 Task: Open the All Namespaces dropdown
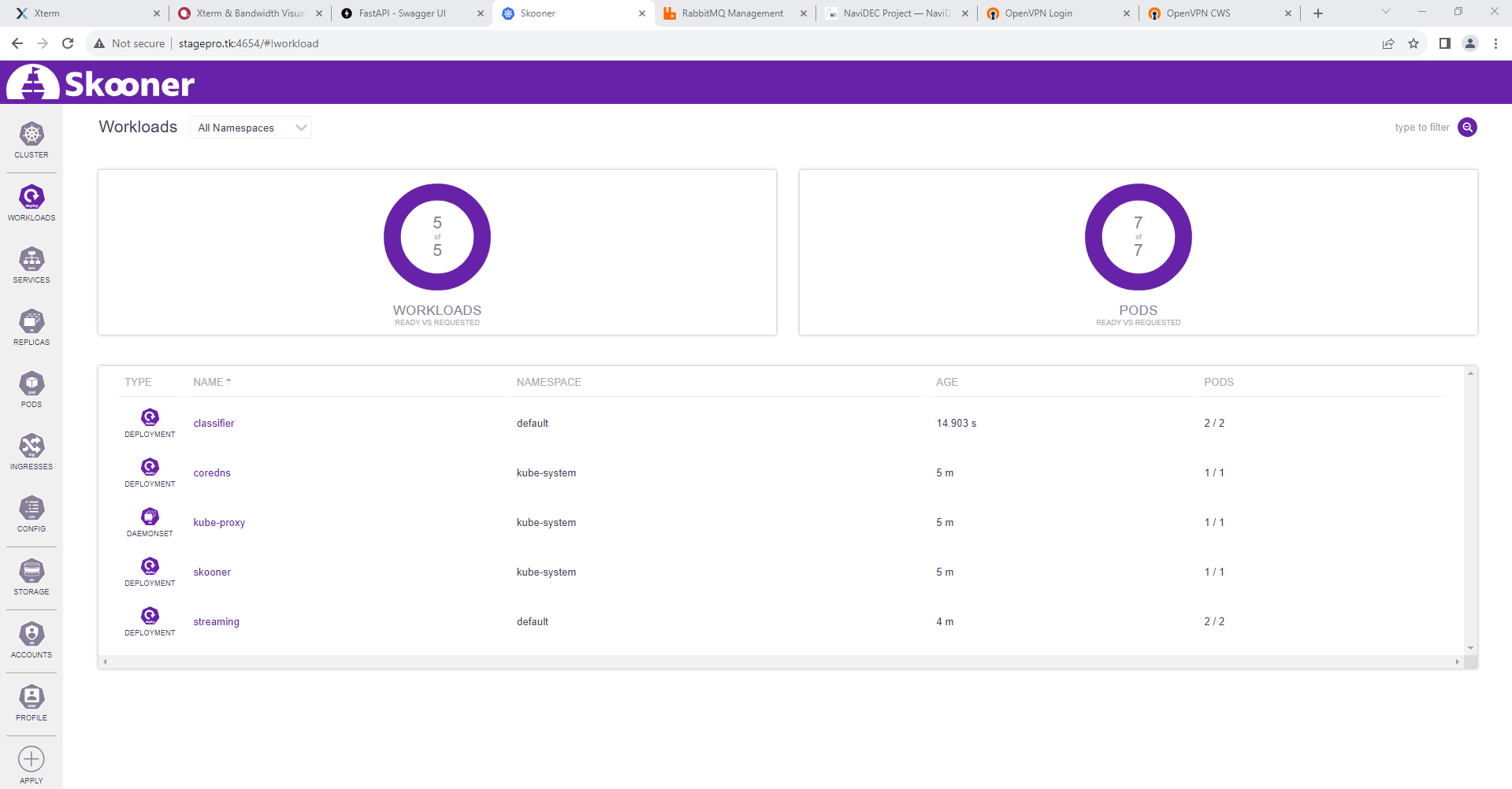tap(251, 128)
